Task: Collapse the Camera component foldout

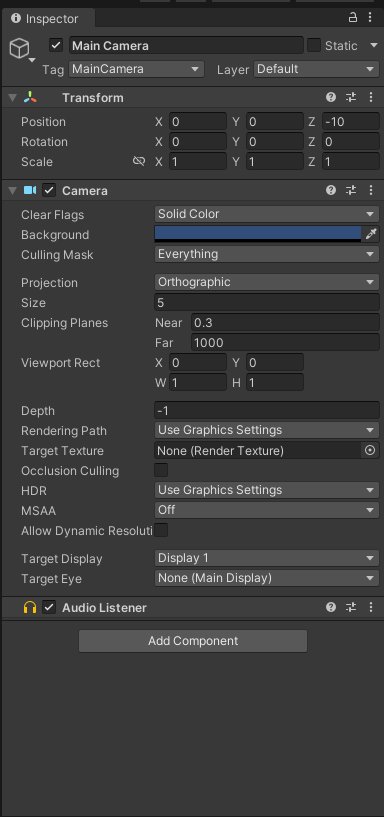Action: point(13,190)
